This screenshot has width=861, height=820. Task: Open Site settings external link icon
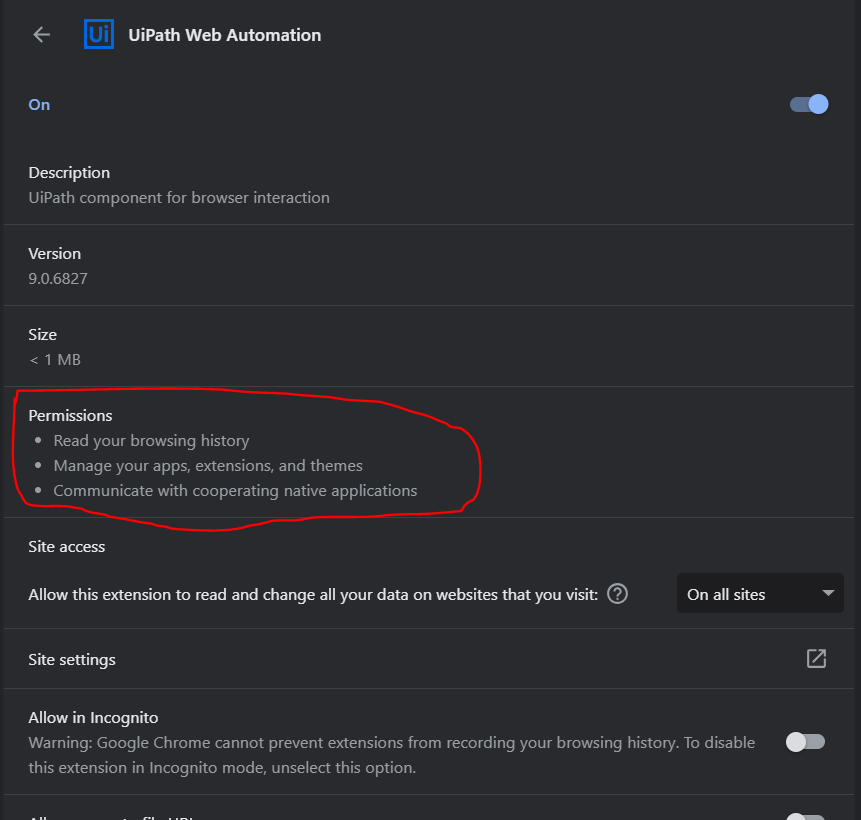pyautogui.click(x=816, y=659)
